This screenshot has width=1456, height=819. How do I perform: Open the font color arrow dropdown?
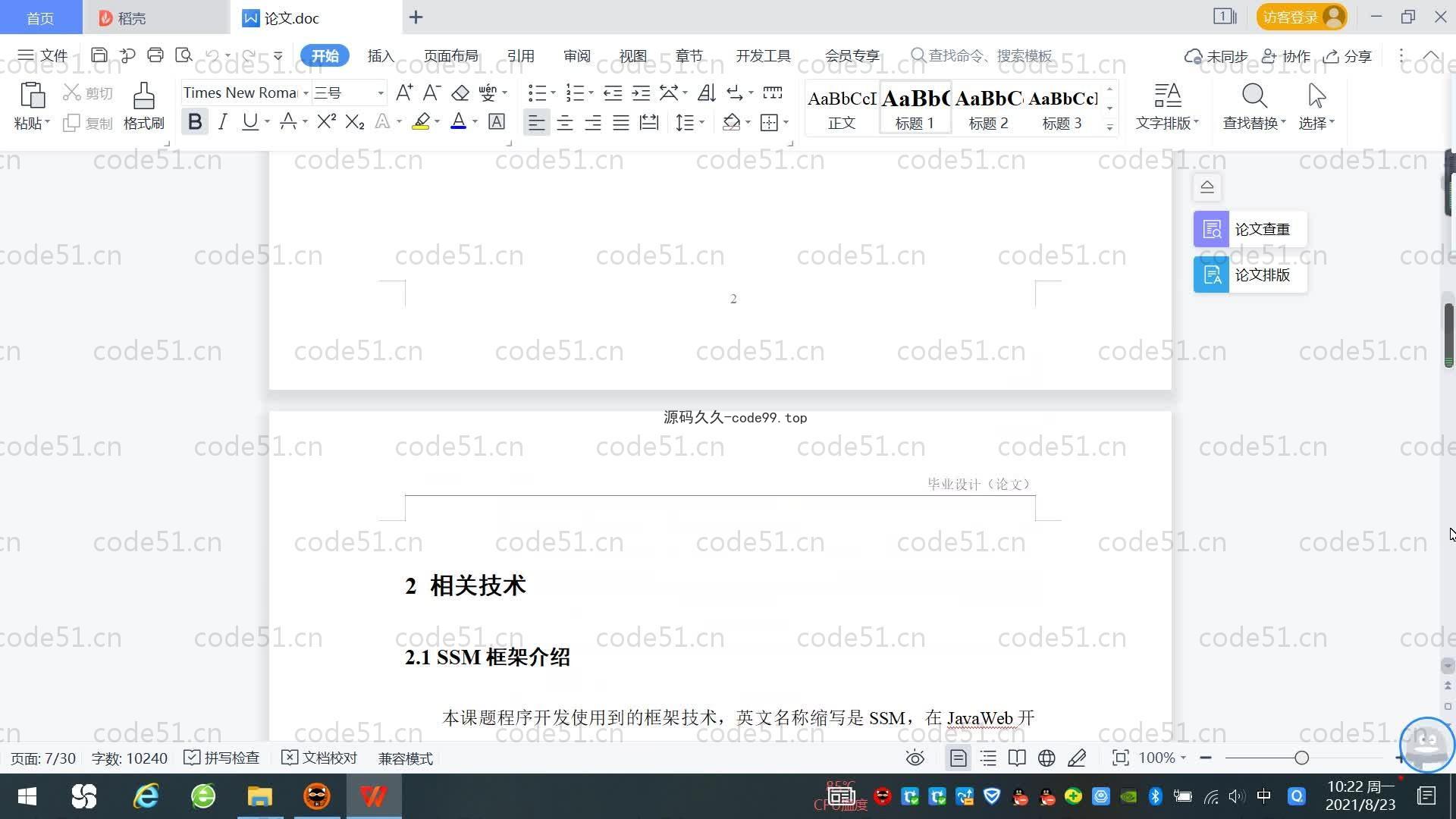[475, 121]
